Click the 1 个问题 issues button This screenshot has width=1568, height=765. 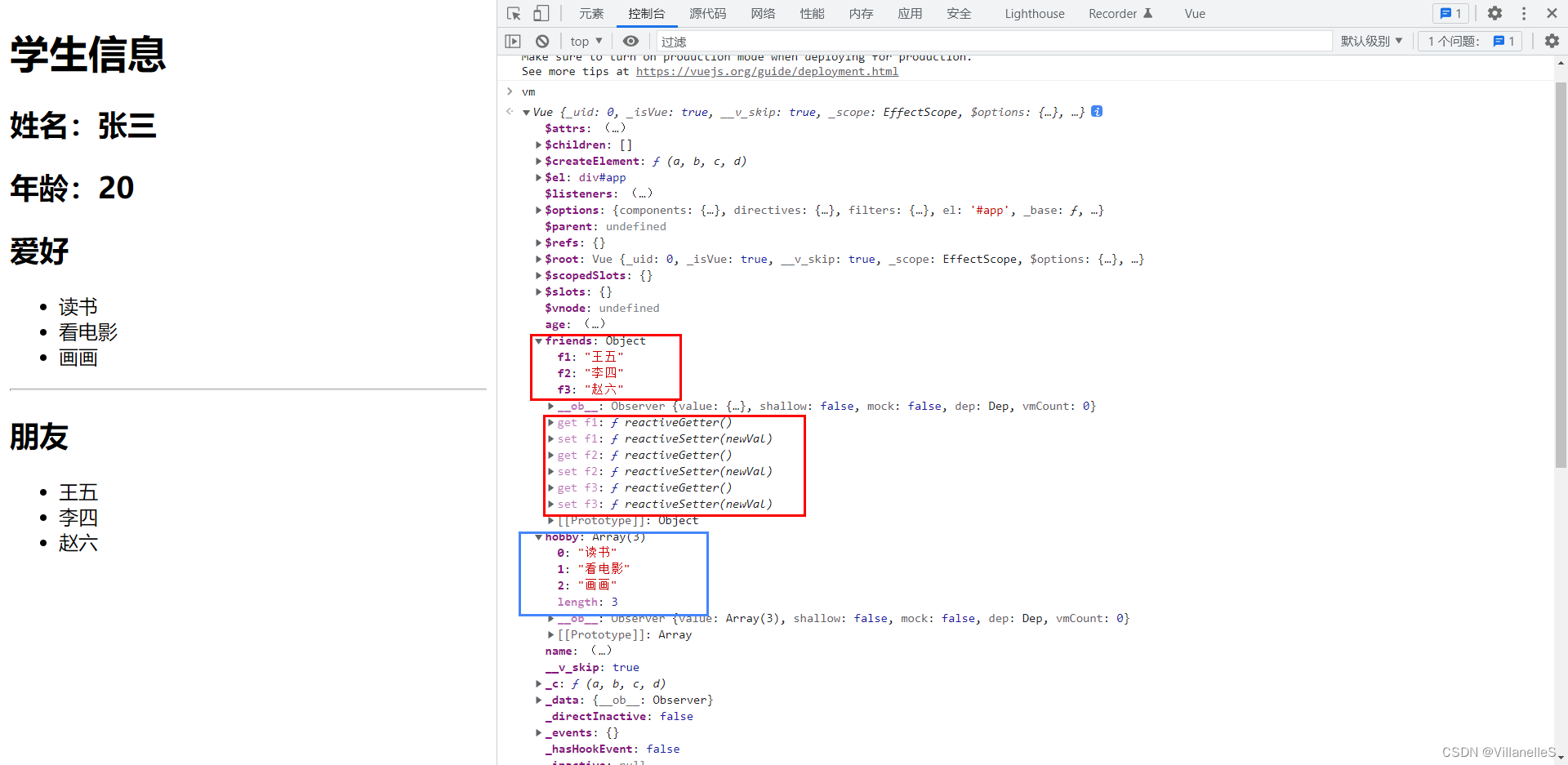click(x=1470, y=41)
